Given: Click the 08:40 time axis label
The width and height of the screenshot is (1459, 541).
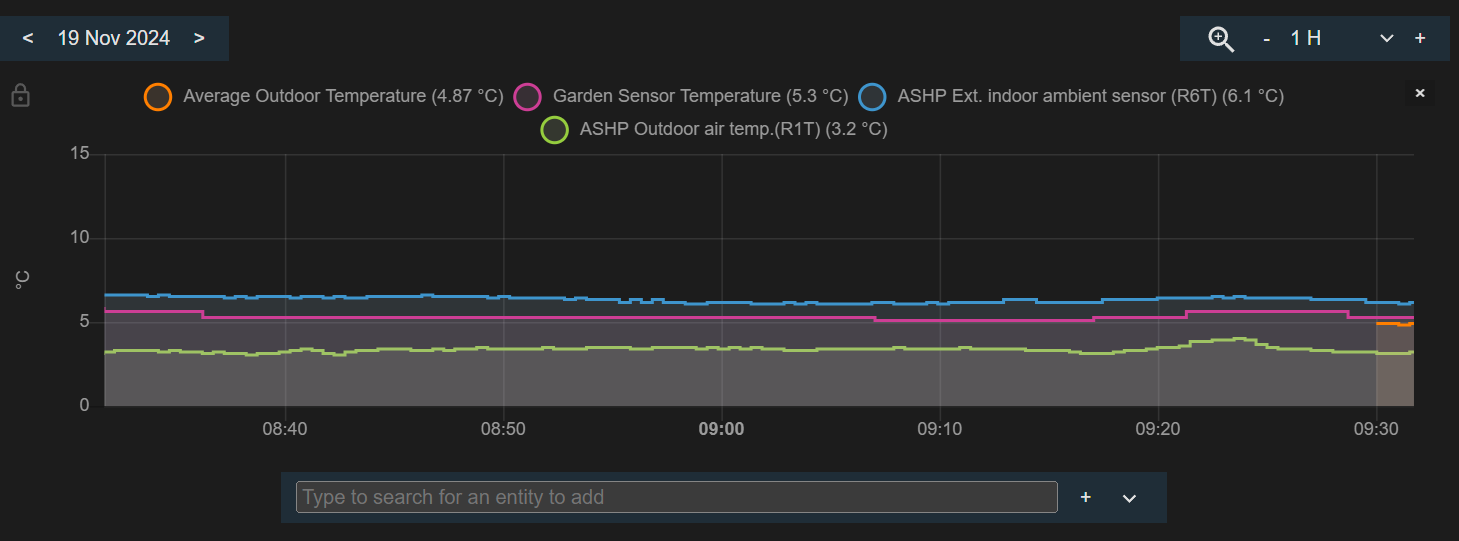Looking at the screenshot, I should [x=285, y=429].
